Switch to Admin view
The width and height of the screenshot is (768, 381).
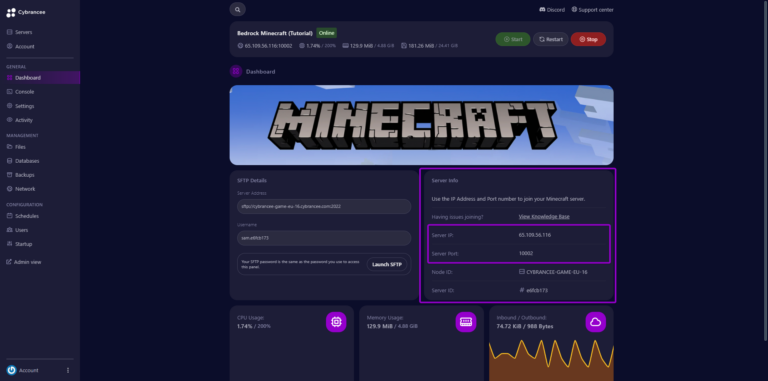point(27,262)
